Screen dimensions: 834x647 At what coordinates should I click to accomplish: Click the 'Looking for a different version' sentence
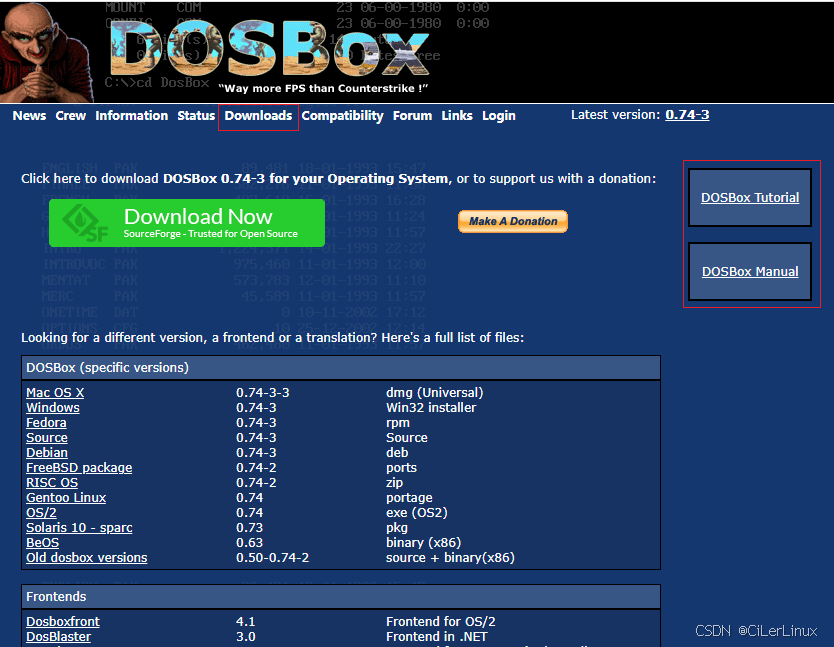click(x=272, y=337)
